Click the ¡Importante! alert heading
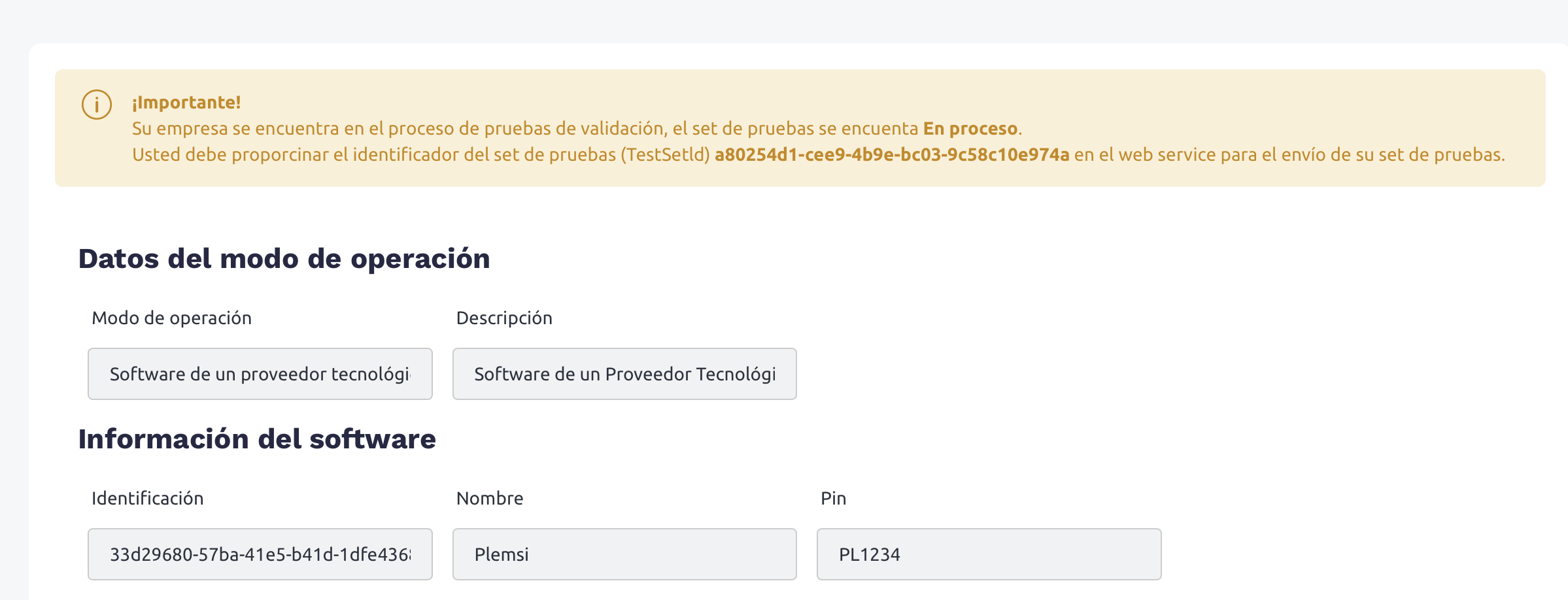 [x=186, y=103]
